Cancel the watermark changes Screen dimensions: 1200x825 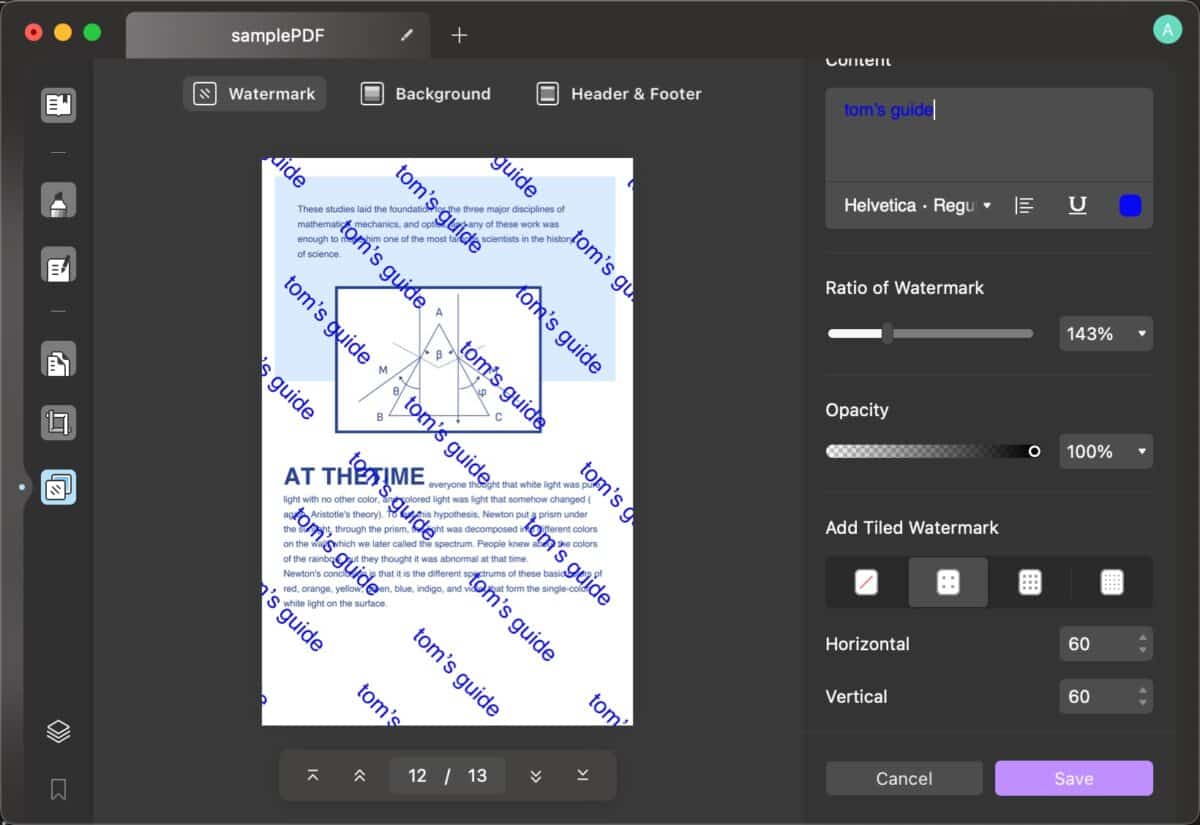tap(904, 778)
